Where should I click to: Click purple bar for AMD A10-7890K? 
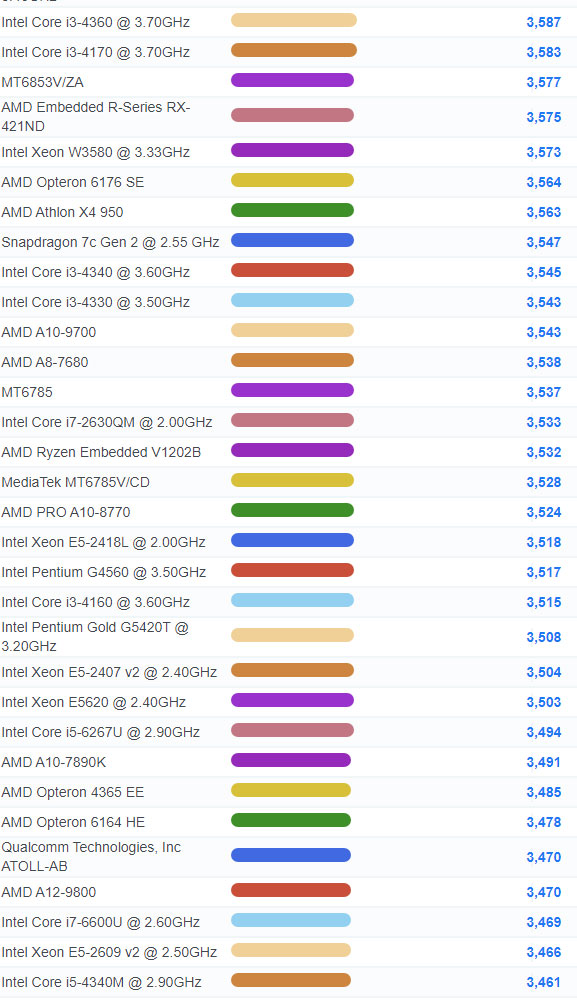click(x=291, y=760)
